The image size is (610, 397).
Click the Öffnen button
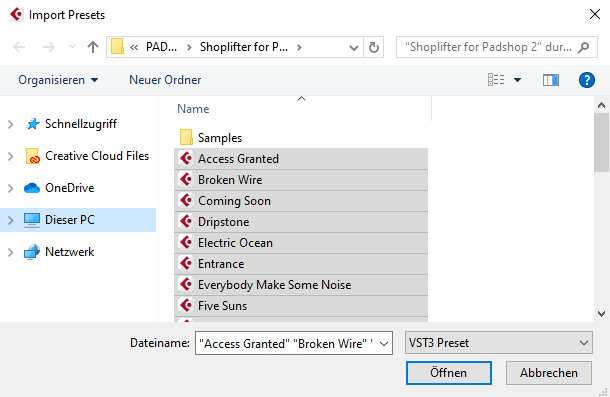coord(449,373)
